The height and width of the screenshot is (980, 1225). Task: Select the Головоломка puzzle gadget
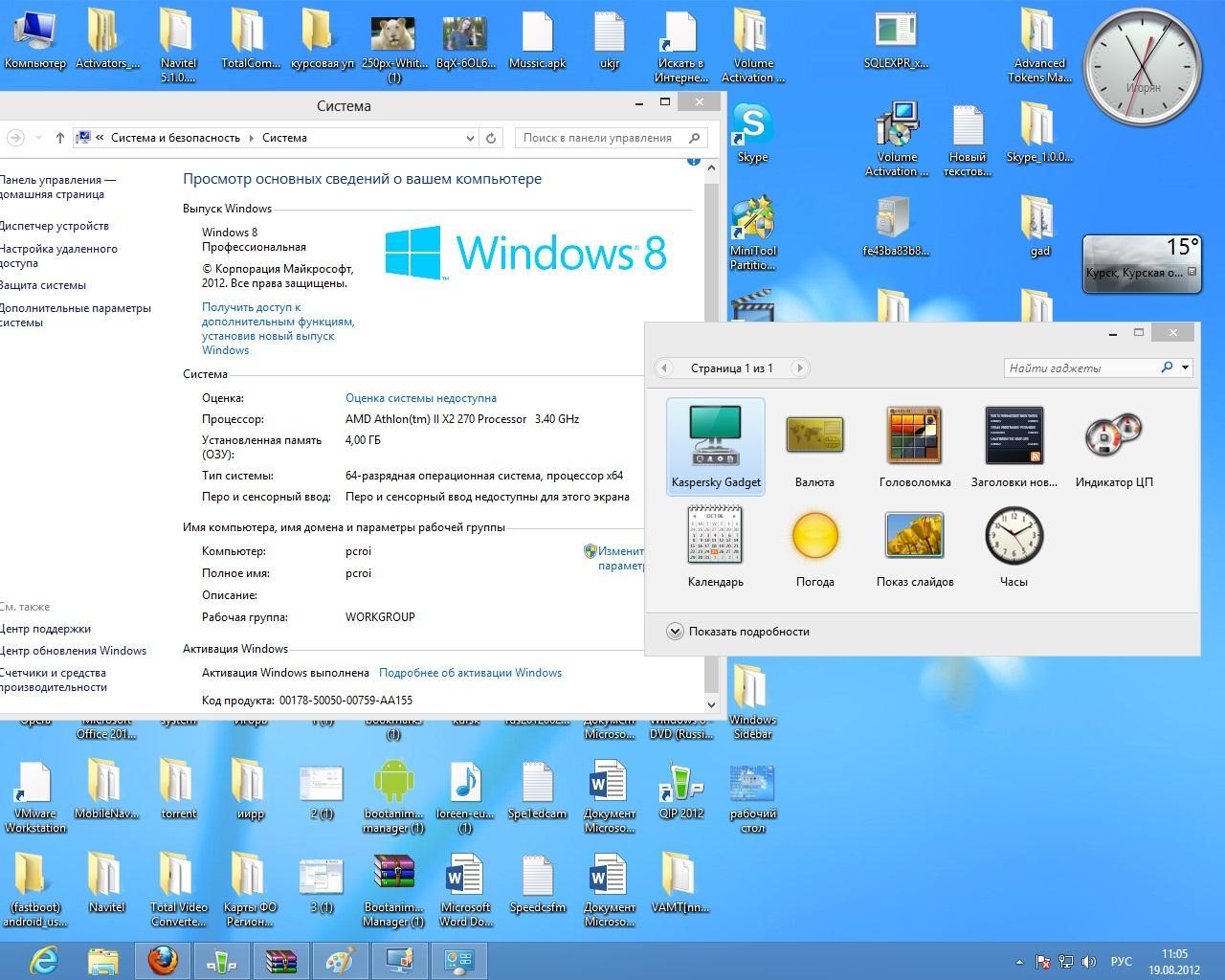tap(914, 446)
